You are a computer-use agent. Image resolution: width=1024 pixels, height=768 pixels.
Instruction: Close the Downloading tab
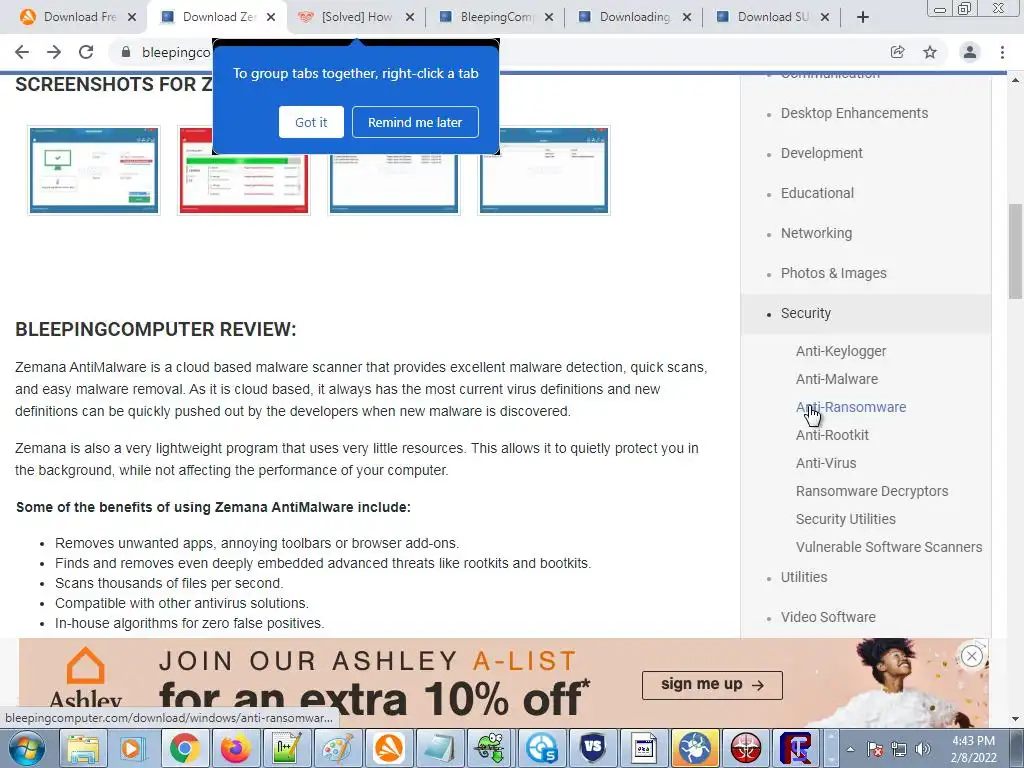pos(687,17)
